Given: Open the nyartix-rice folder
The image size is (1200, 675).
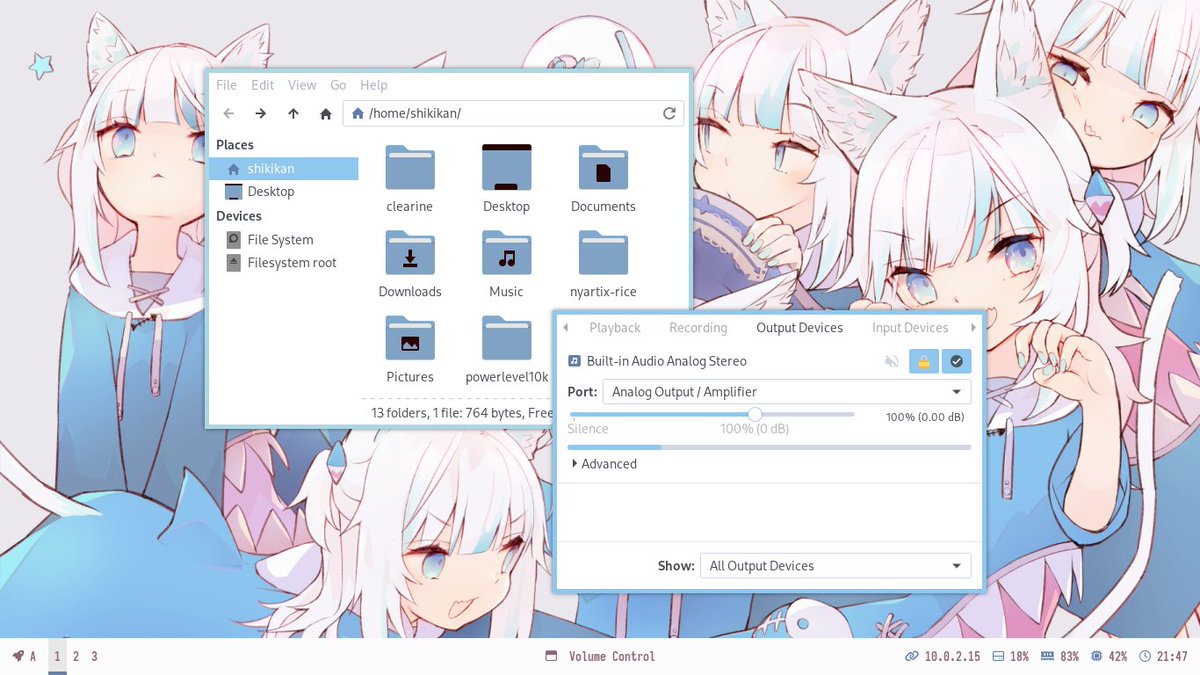Looking at the screenshot, I should click(x=603, y=265).
